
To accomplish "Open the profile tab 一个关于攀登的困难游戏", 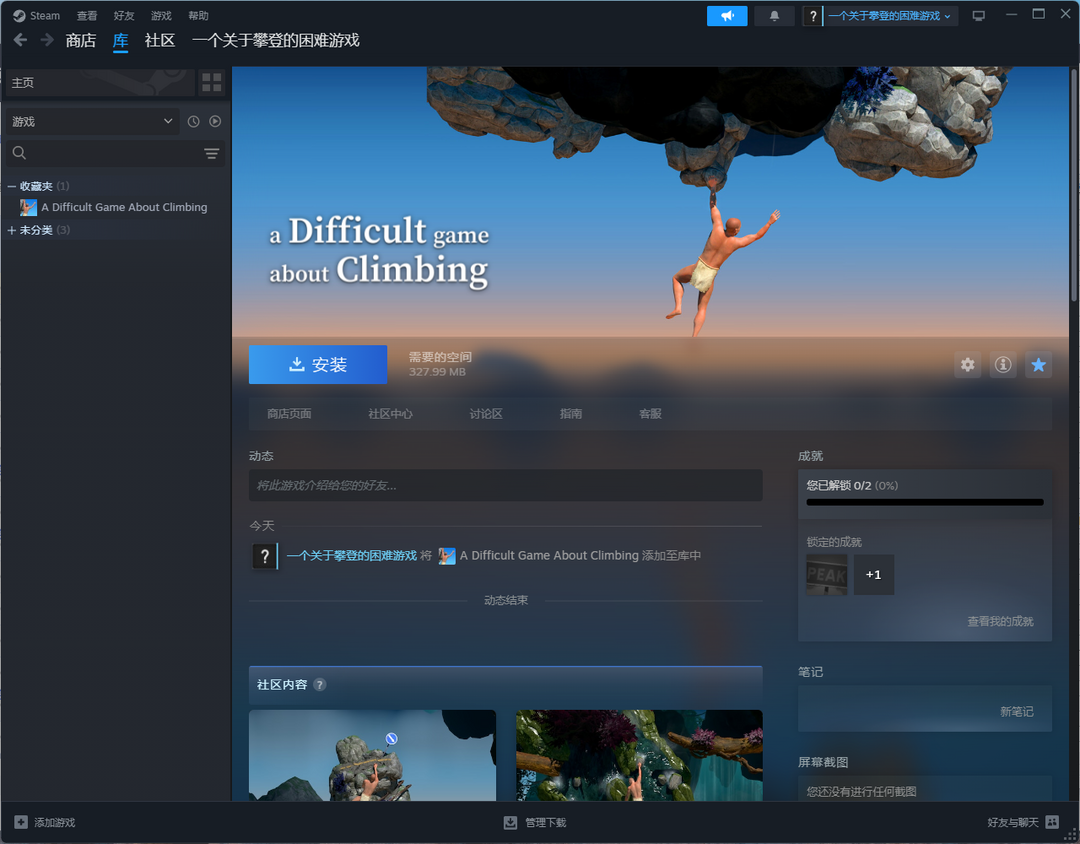I will [276, 40].
